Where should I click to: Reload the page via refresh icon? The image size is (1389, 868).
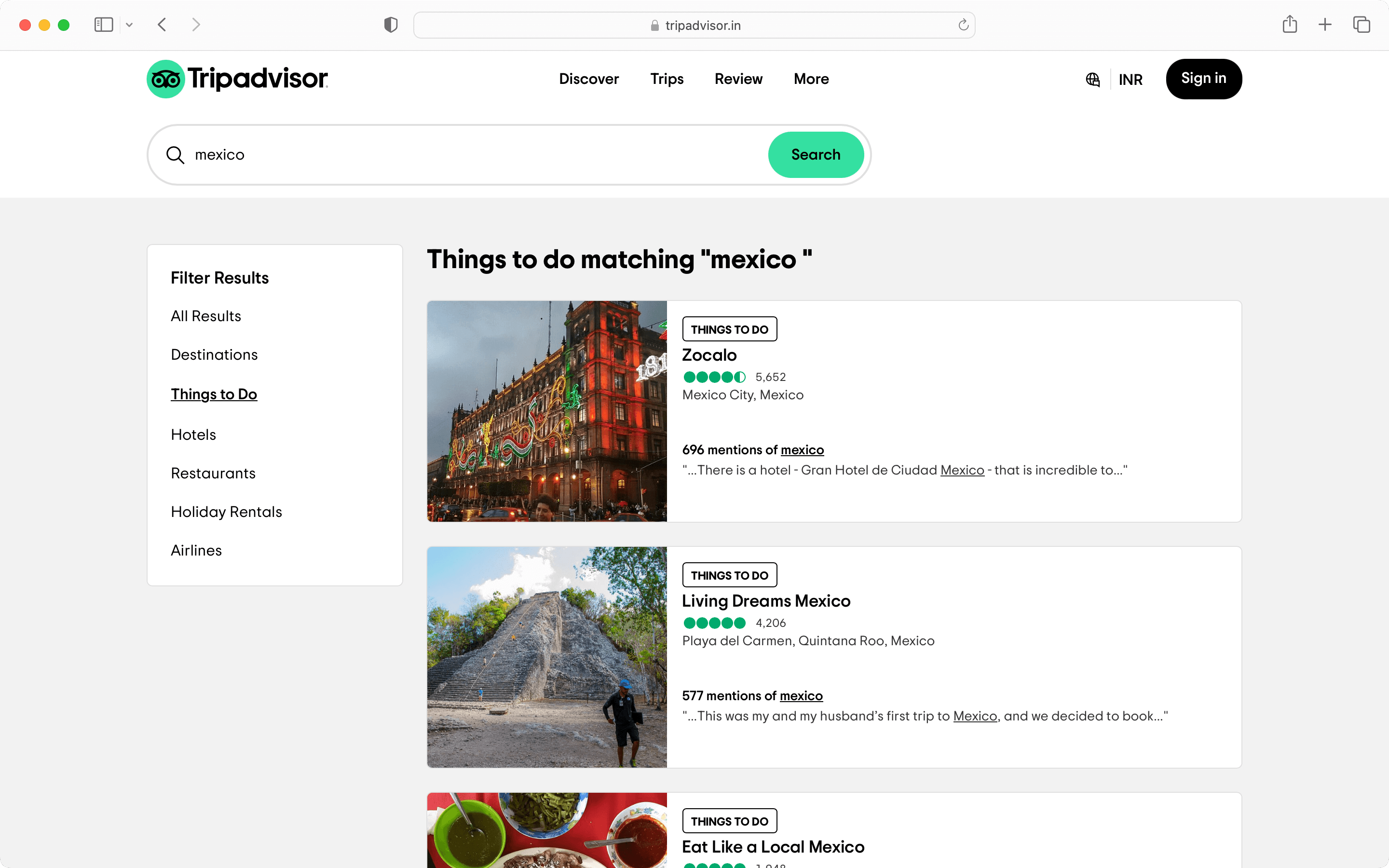click(x=964, y=25)
